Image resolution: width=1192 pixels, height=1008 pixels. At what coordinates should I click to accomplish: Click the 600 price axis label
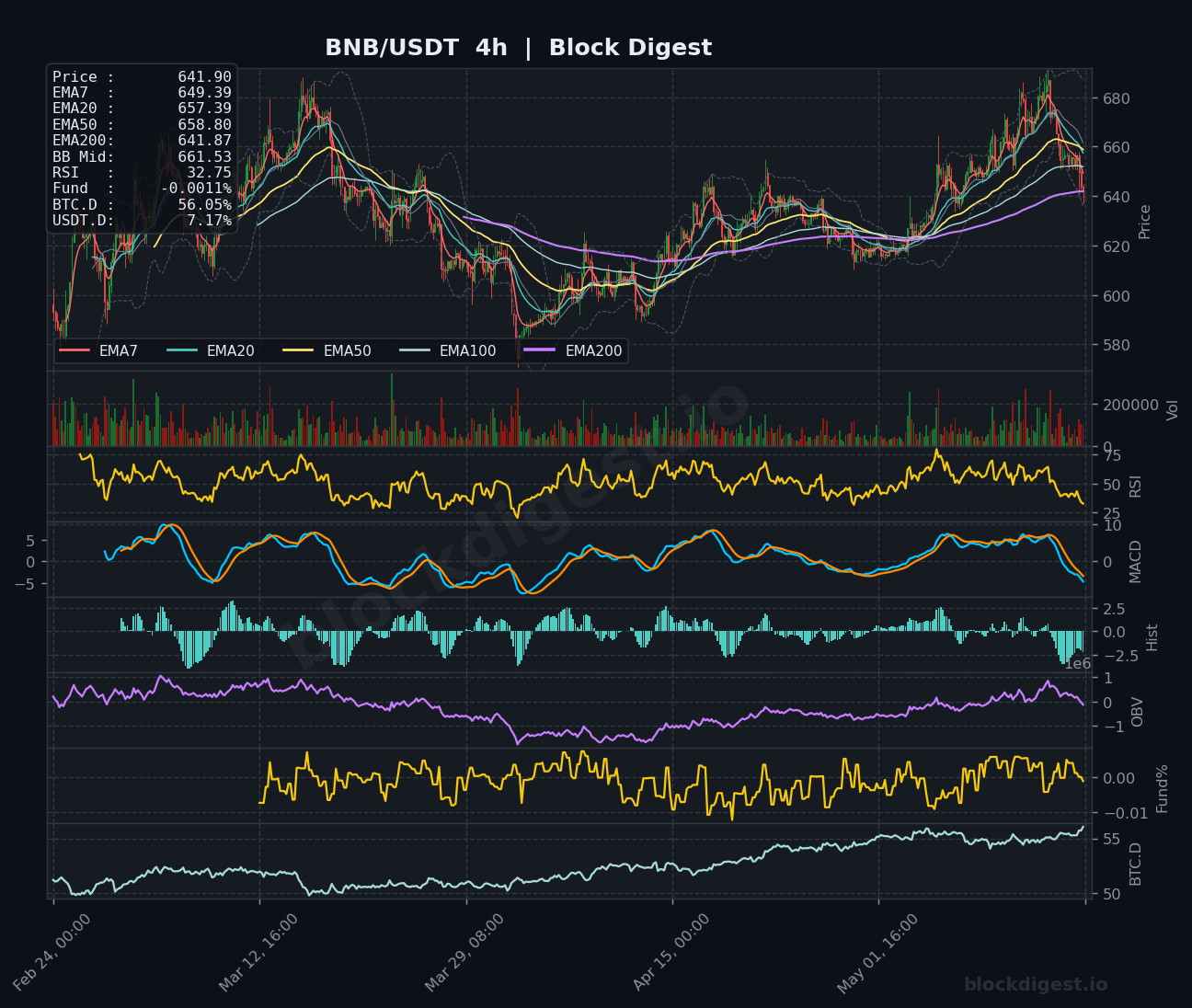point(1116,296)
